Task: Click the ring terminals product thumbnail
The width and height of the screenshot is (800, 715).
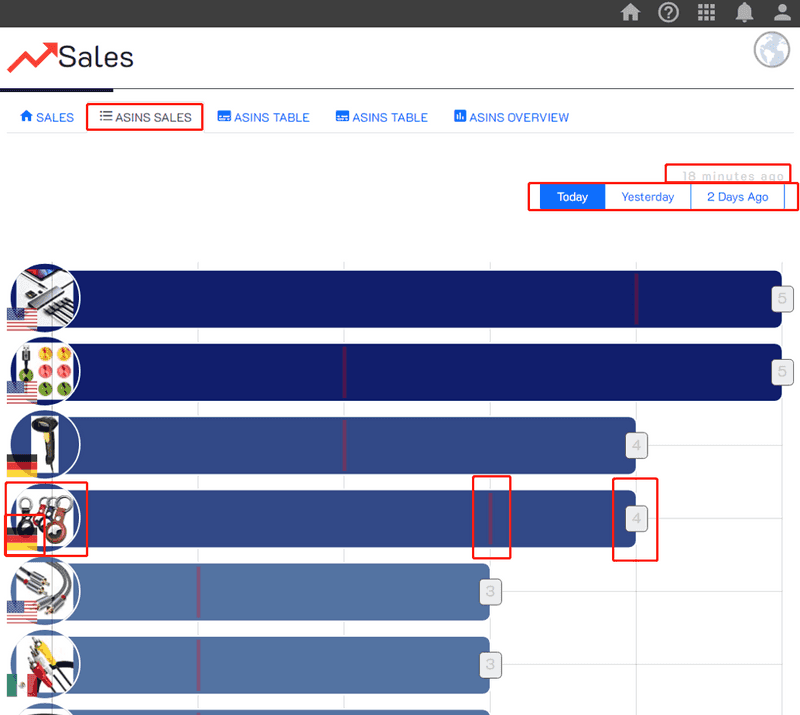Action: coord(47,517)
